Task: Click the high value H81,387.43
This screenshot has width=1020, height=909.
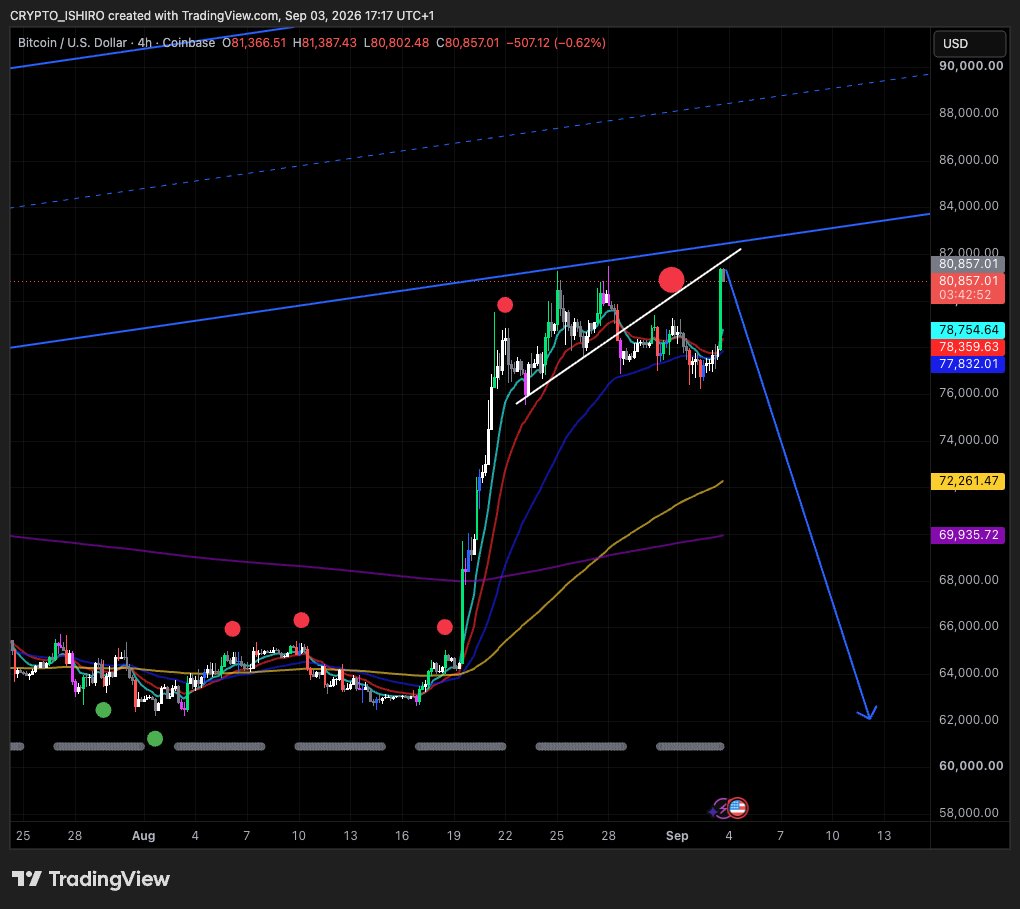Action: point(325,43)
